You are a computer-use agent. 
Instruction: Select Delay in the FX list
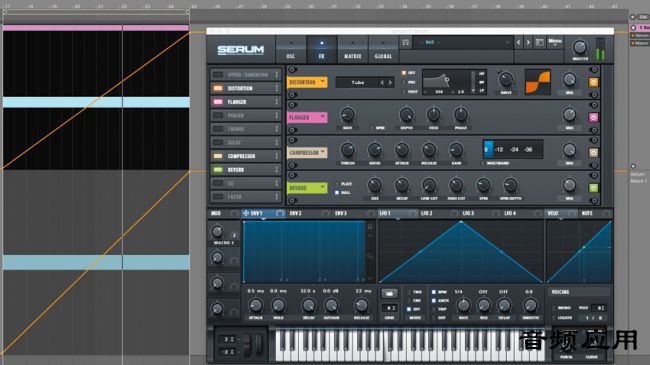click(245, 142)
